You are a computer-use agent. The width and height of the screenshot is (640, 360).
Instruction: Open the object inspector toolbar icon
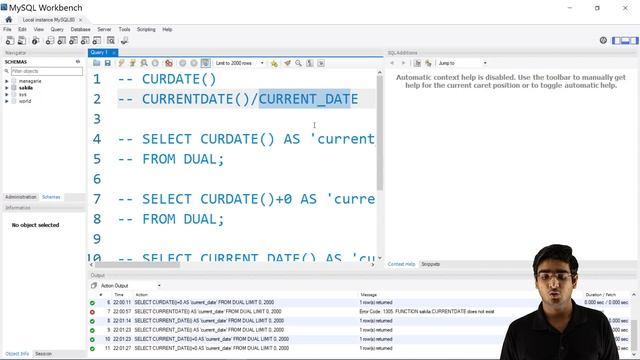point(36,40)
